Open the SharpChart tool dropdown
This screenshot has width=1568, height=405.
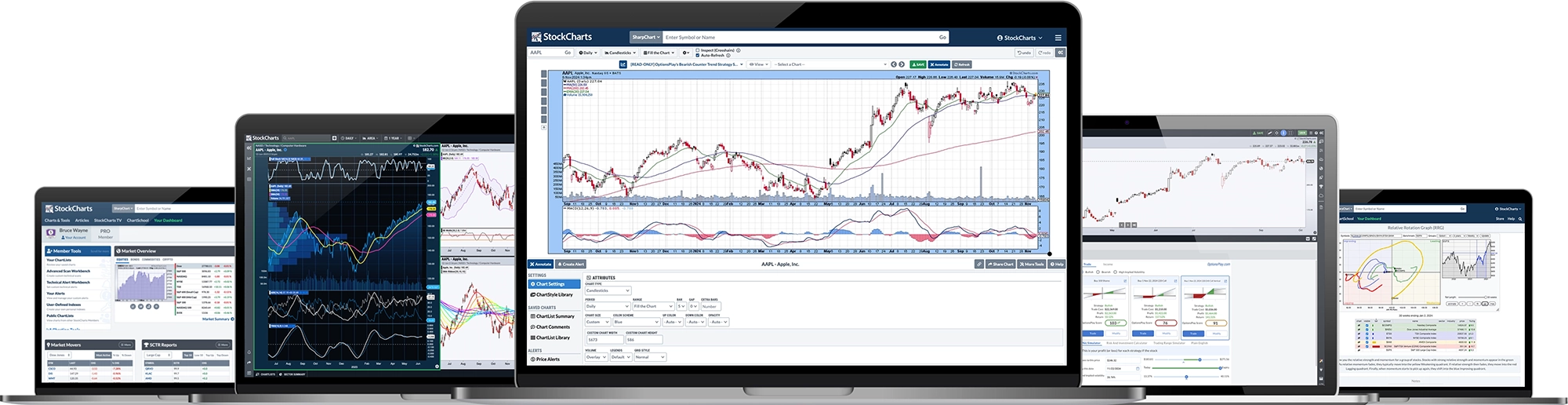(x=646, y=37)
